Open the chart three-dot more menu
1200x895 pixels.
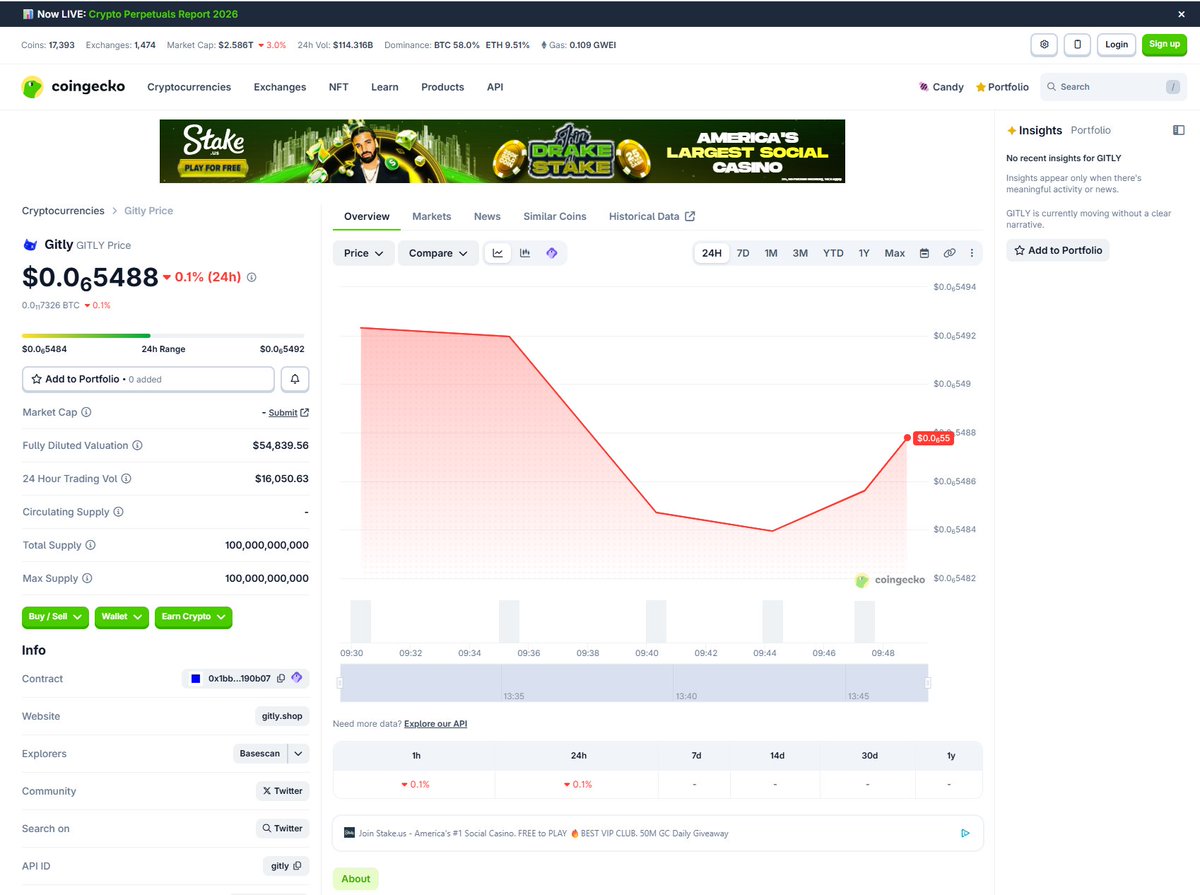pos(972,253)
